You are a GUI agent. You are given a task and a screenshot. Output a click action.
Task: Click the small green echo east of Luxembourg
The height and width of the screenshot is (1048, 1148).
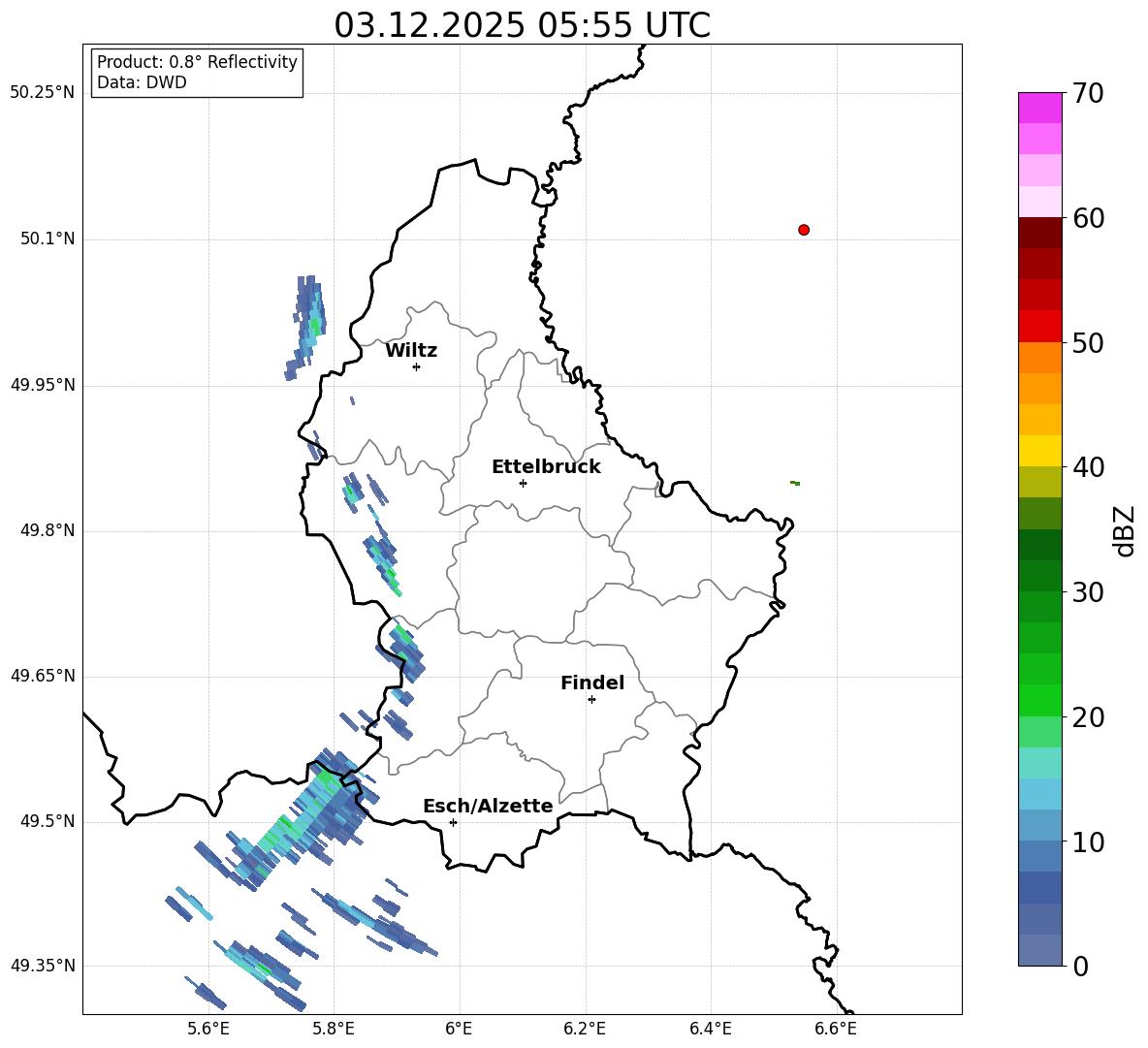click(x=795, y=483)
